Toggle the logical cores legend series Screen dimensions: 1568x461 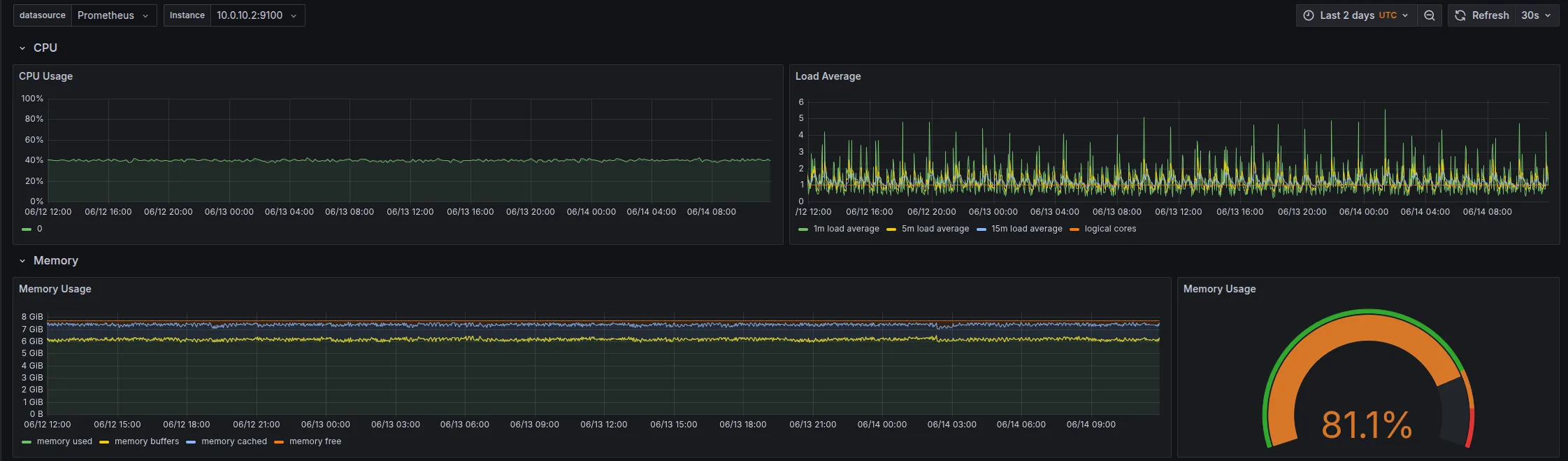tap(1110, 229)
